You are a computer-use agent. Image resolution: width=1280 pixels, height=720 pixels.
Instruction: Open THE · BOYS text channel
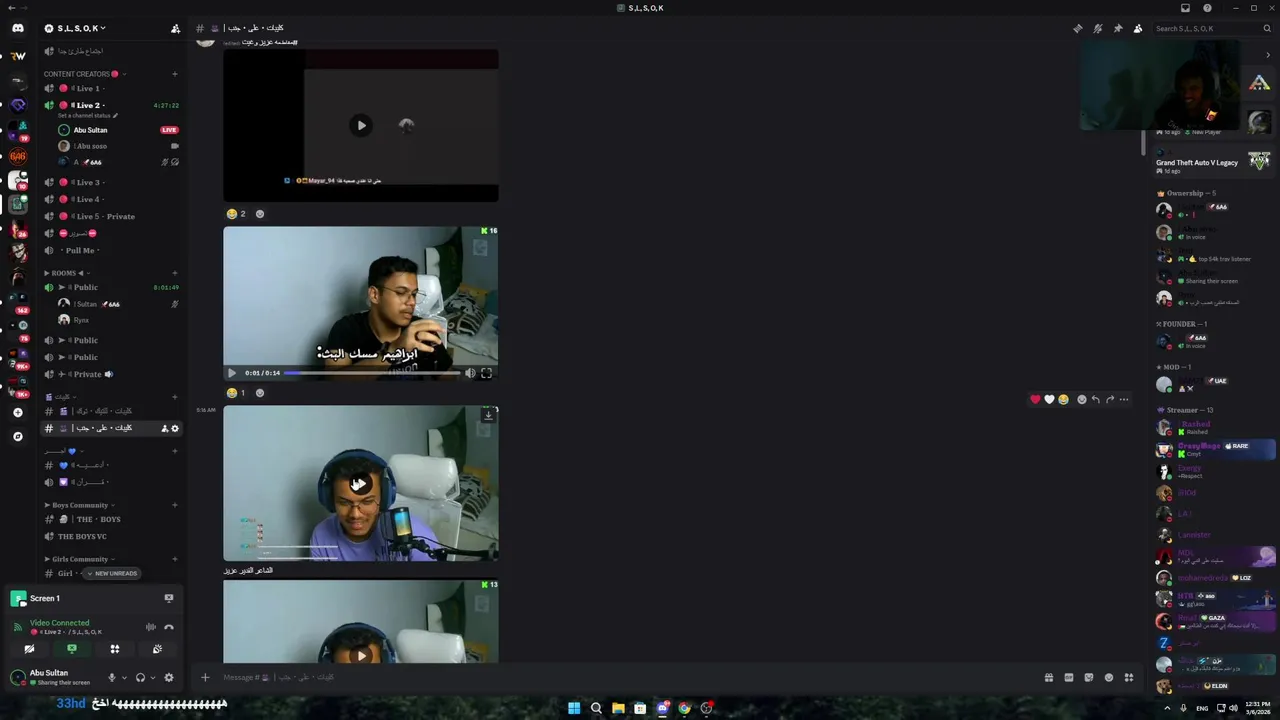111,519
